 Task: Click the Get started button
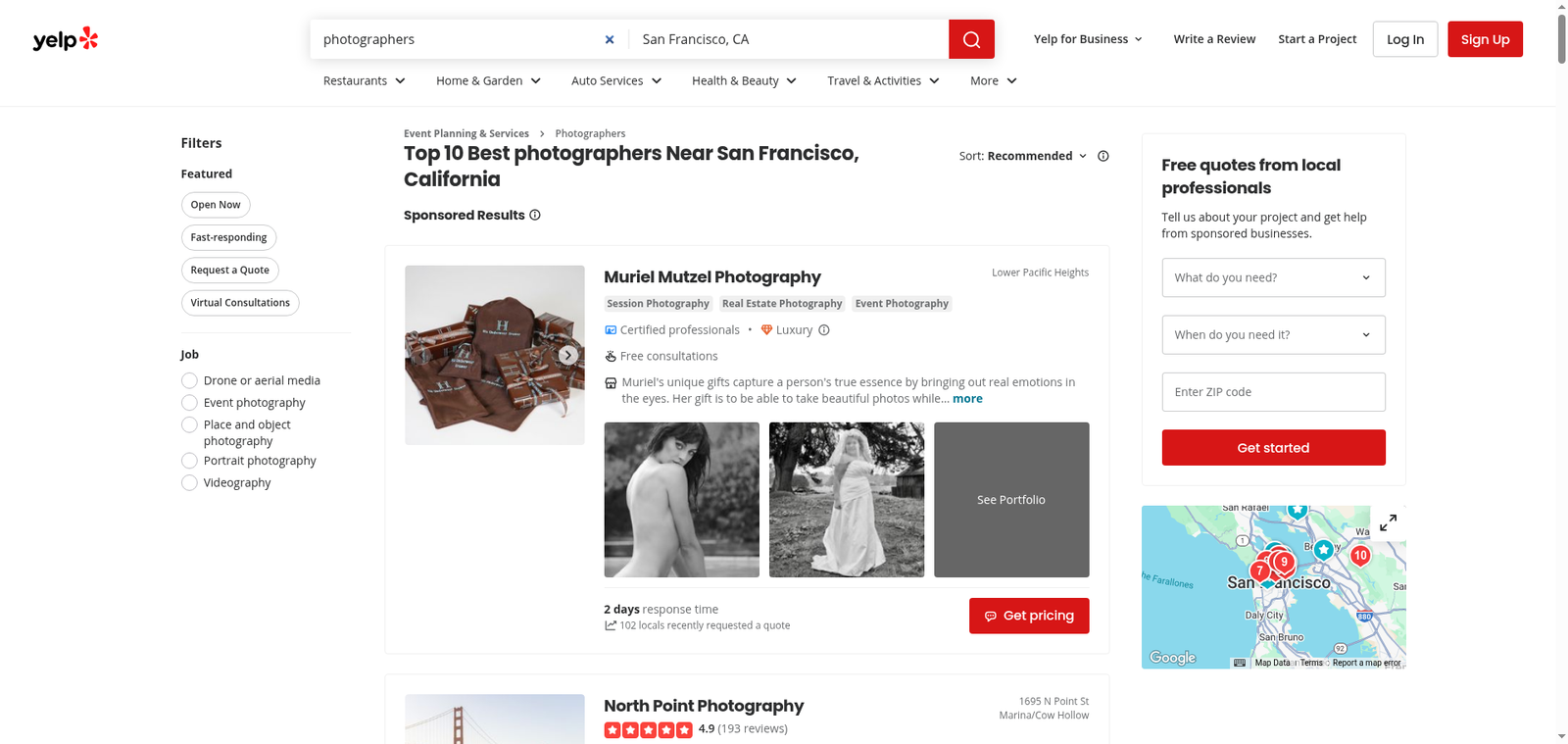pos(1273,448)
